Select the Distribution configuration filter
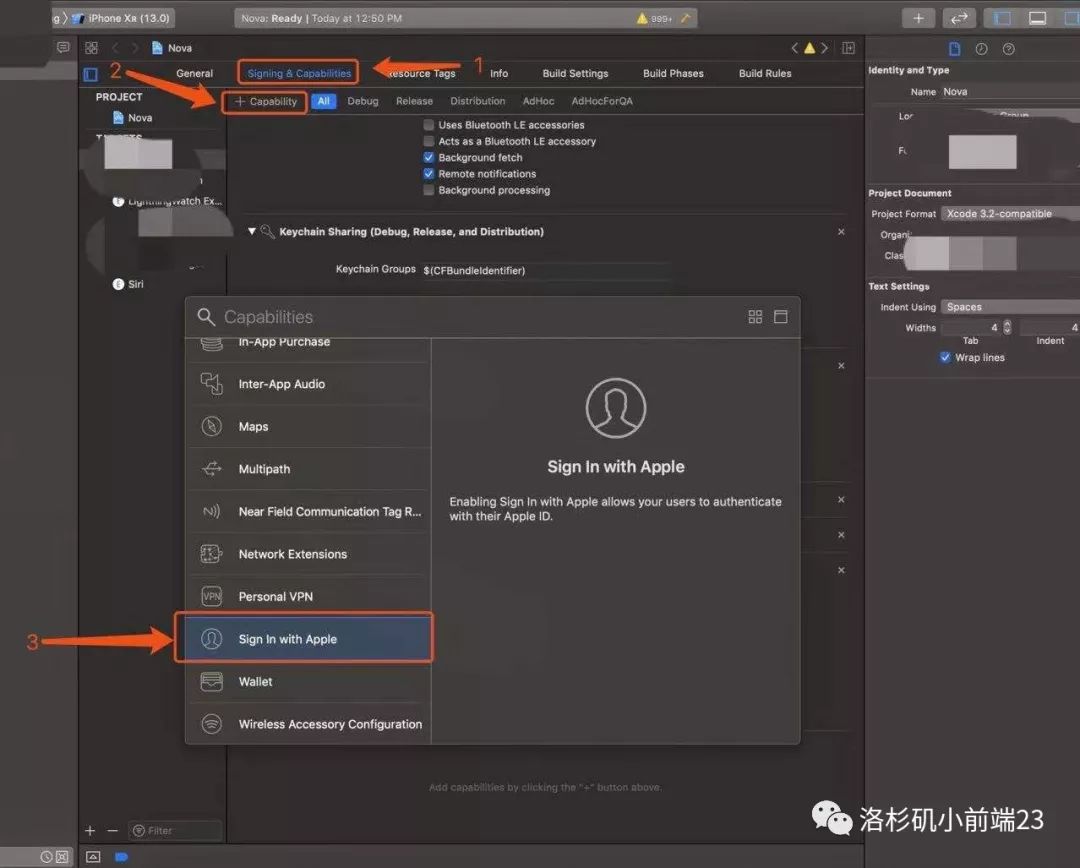The height and width of the screenshot is (868, 1080). tap(477, 101)
